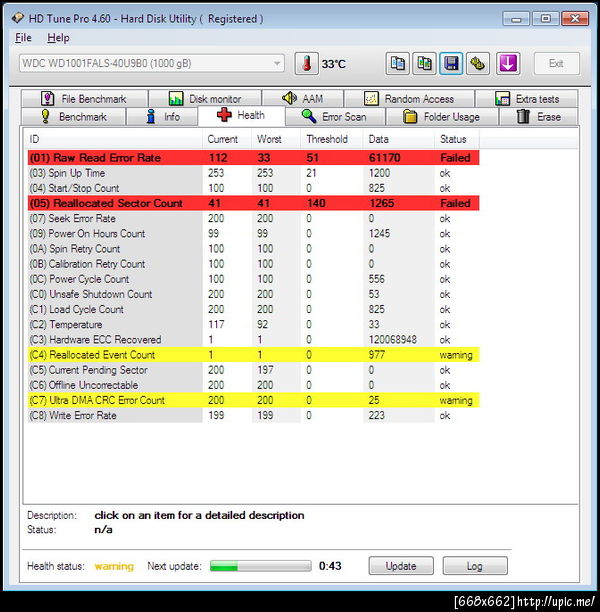Click the Threshold column header
The image size is (600, 612).
332,139
